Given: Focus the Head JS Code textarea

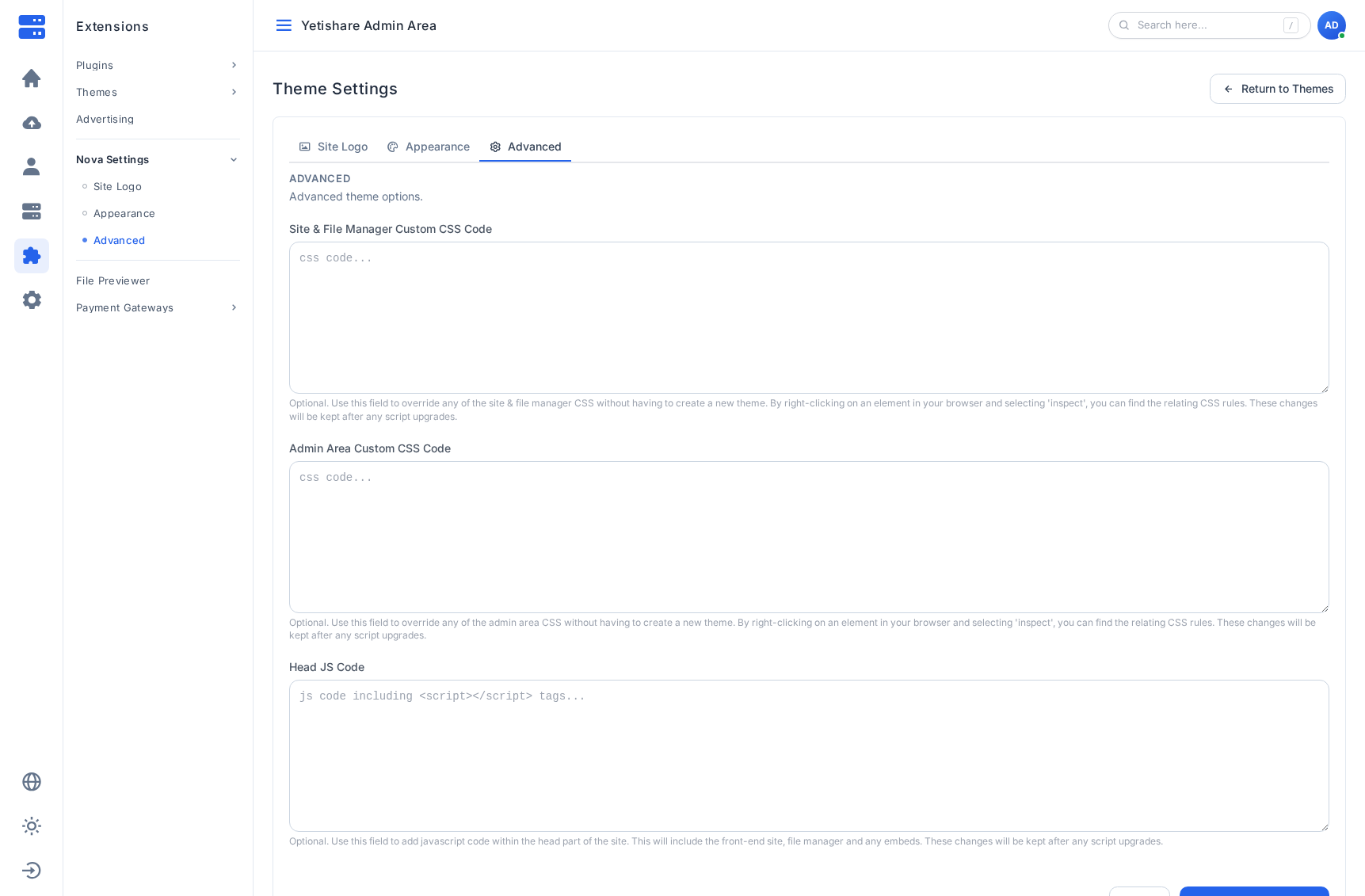Looking at the screenshot, I should pos(809,756).
